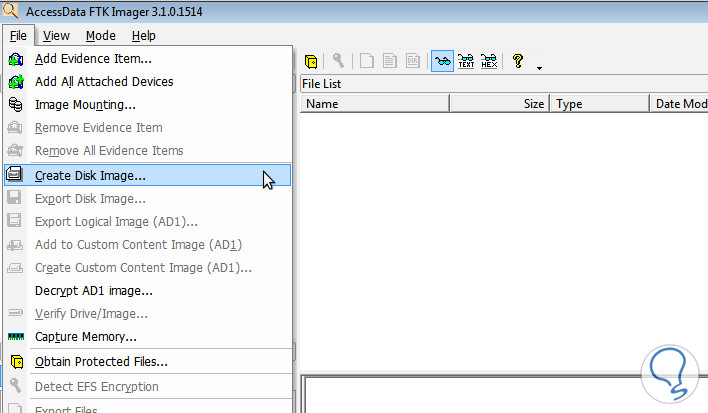Open the Help menu
This screenshot has width=708, height=413.
tap(144, 36)
